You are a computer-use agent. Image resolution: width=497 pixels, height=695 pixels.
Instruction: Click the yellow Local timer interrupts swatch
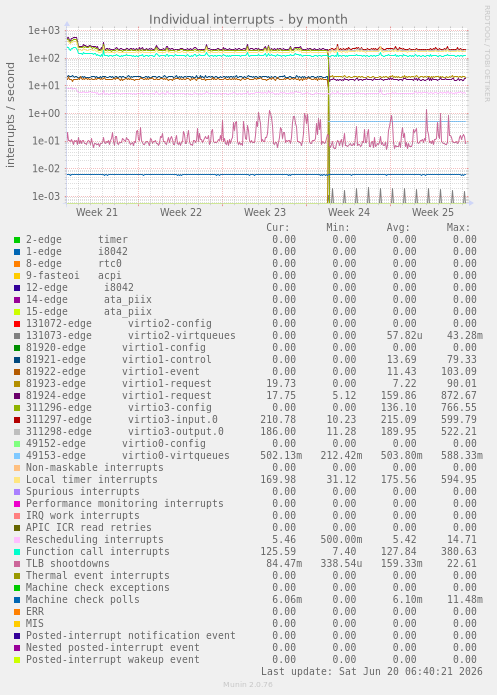tap(17, 480)
